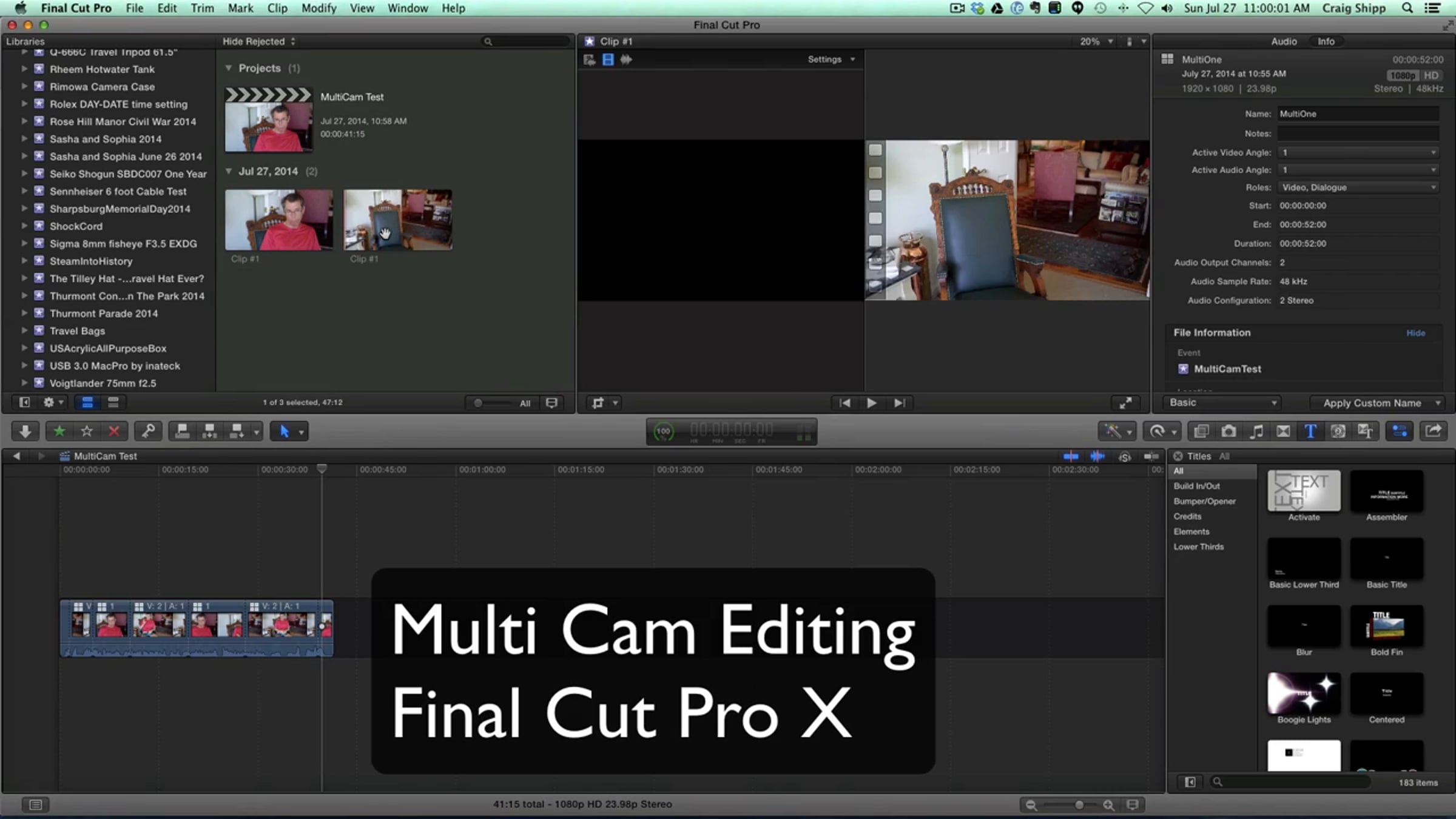Viewport: 1456px width, 819px height.
Task: Show the Titles Browser T icon
Action: pyautogui.click(x=1310, y=431)
